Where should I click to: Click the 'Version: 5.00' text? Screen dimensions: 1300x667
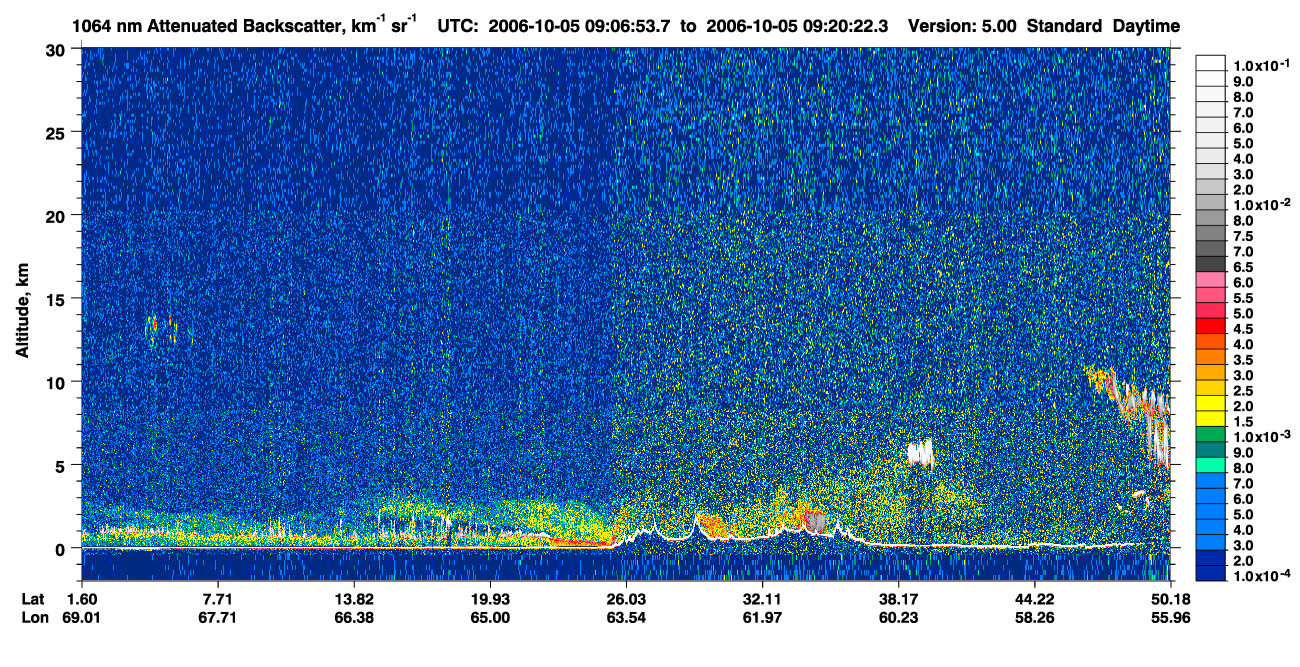tap(964, 25)
